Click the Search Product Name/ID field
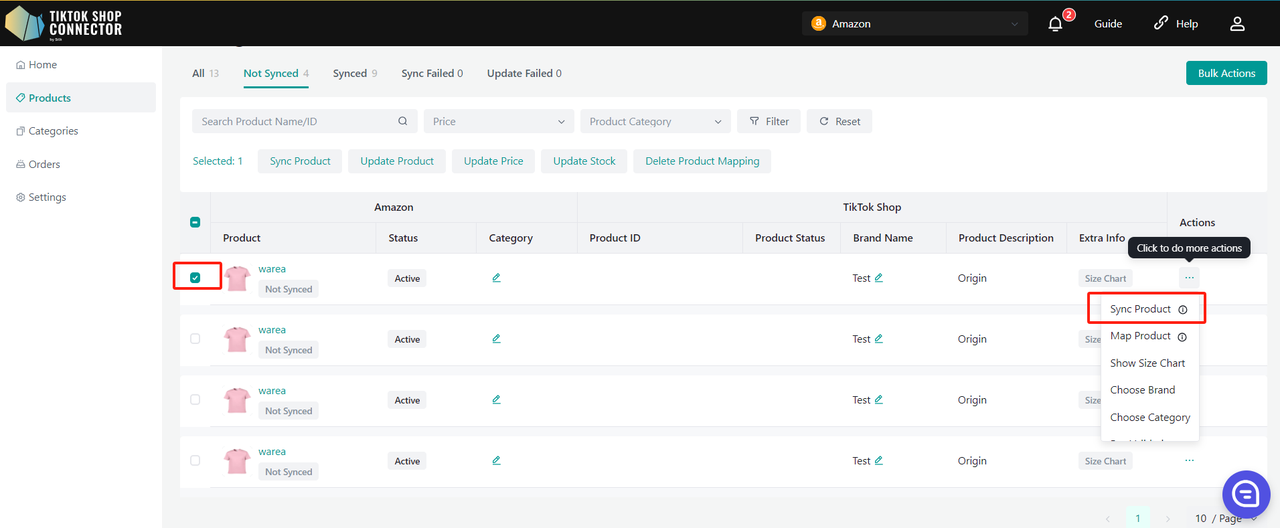This screenshot has height=528, width=1280. (x=295, y=121)
